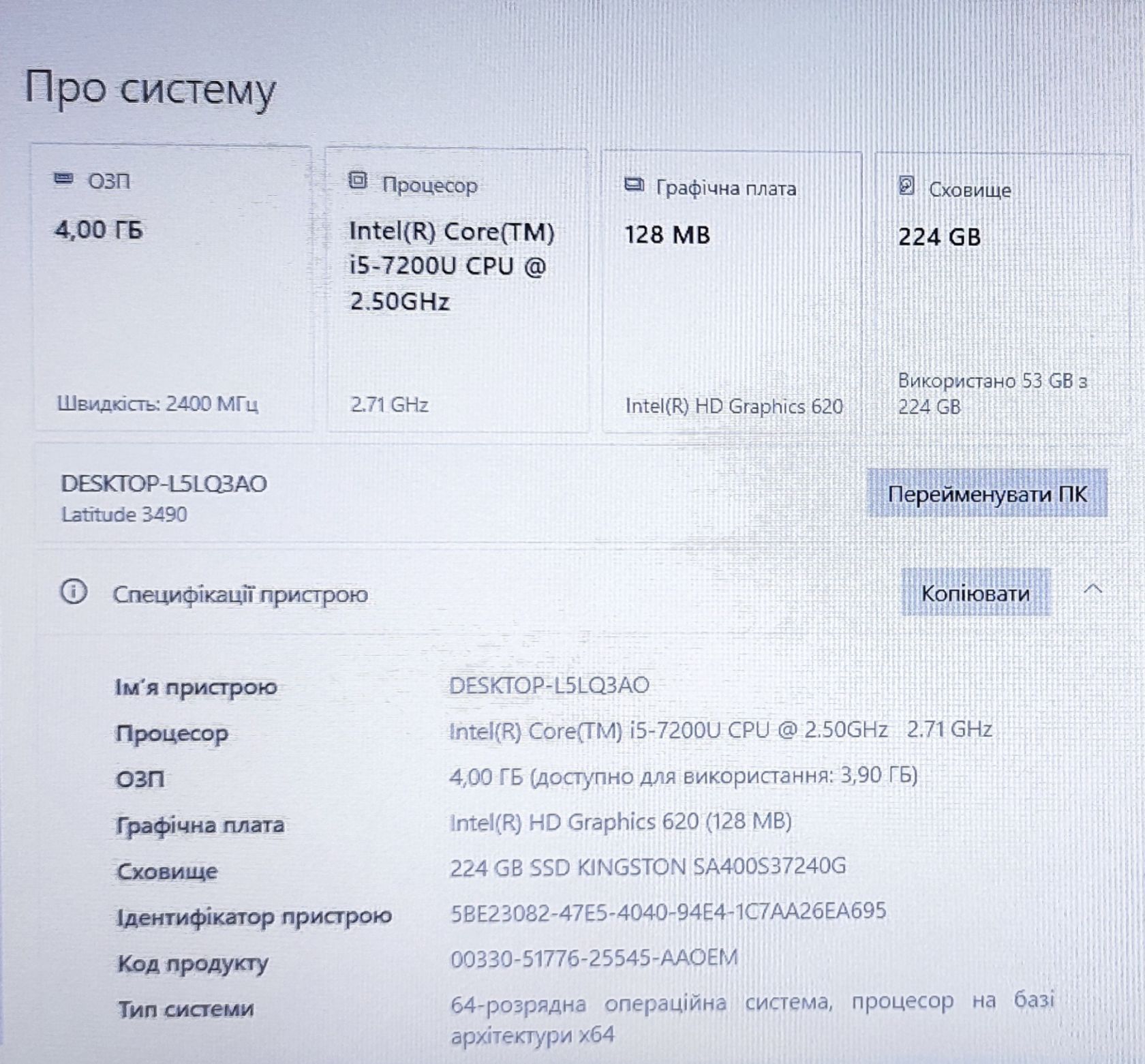Click the Latitude 3490 model name

click(x=124, y=514)
